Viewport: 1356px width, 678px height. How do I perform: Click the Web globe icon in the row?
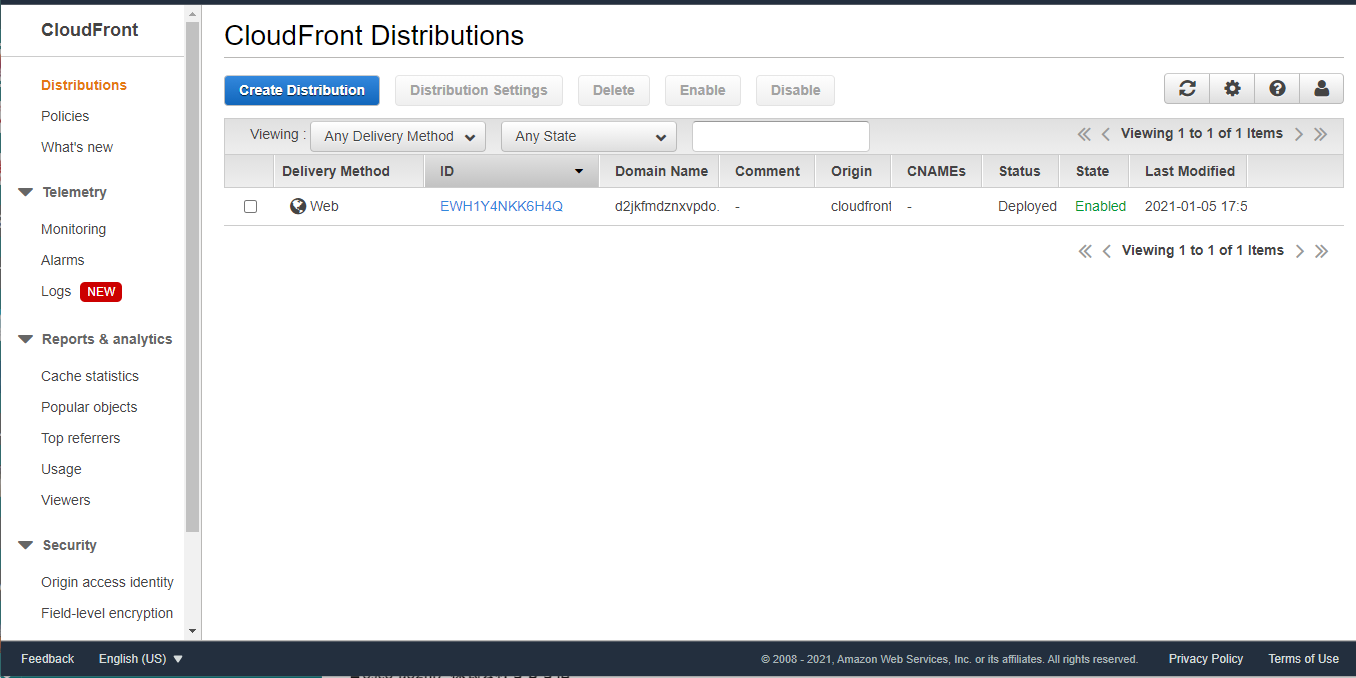coord(297,206)
